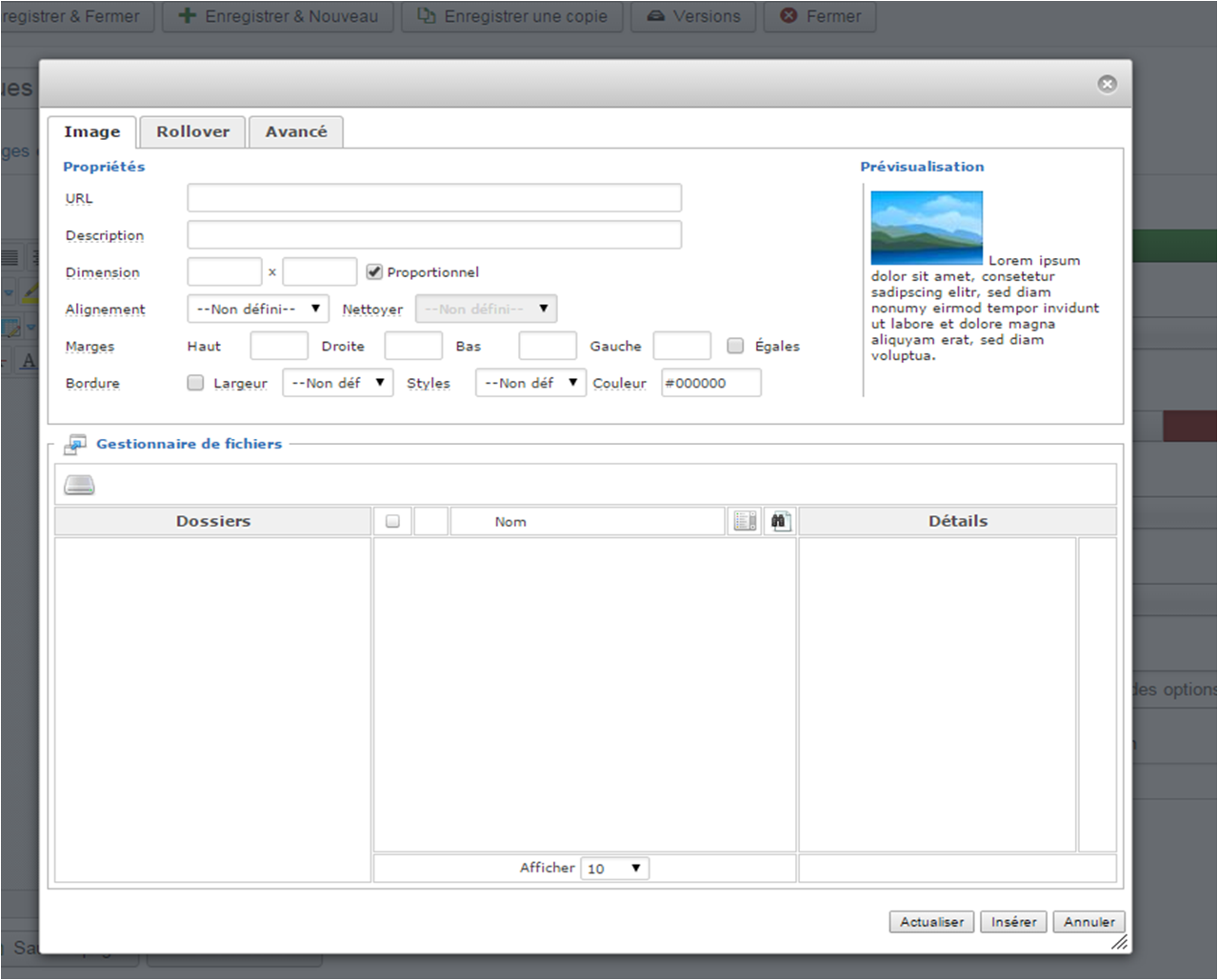The height and width of the screenshot is (980, 1218).
Task: Click the file manager drive icon
Action: point(79,486)
